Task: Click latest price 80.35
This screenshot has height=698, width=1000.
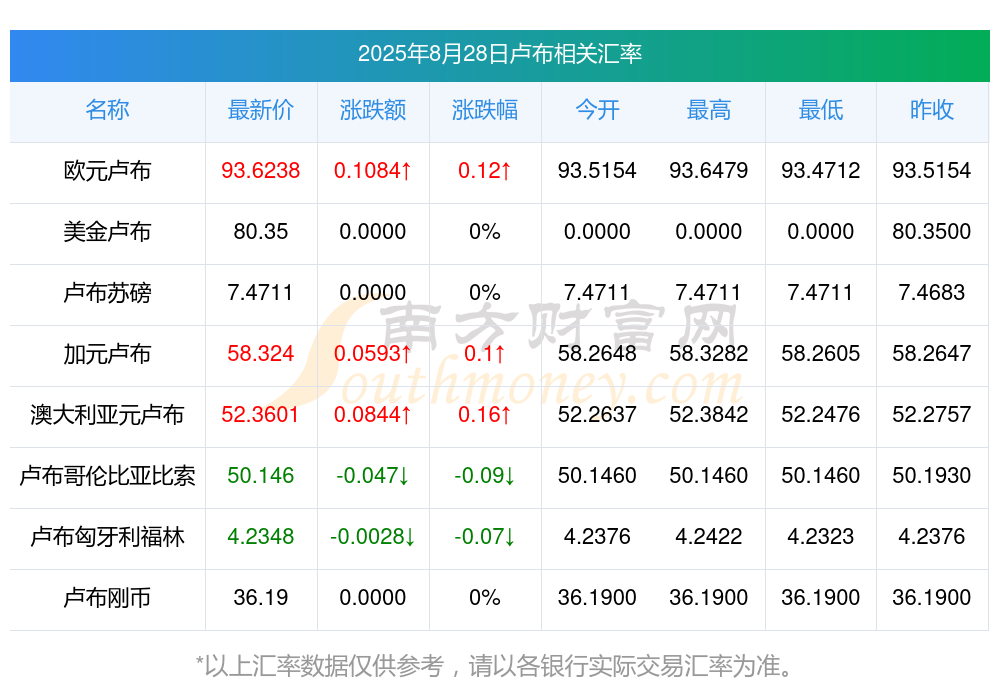Action: click(x=261, y=232)
